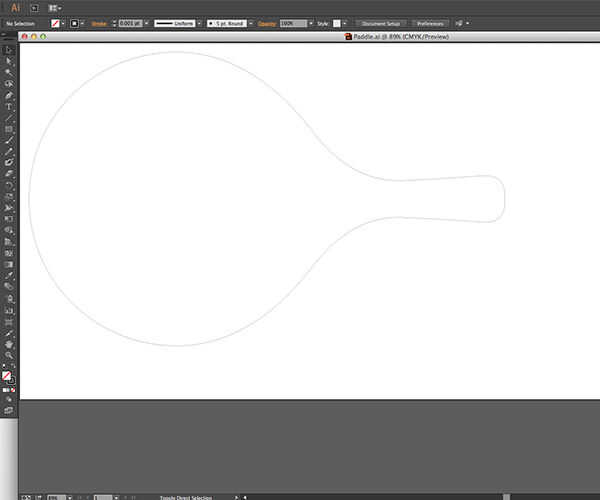Select the Blob Brush tool

coord(8,163)
